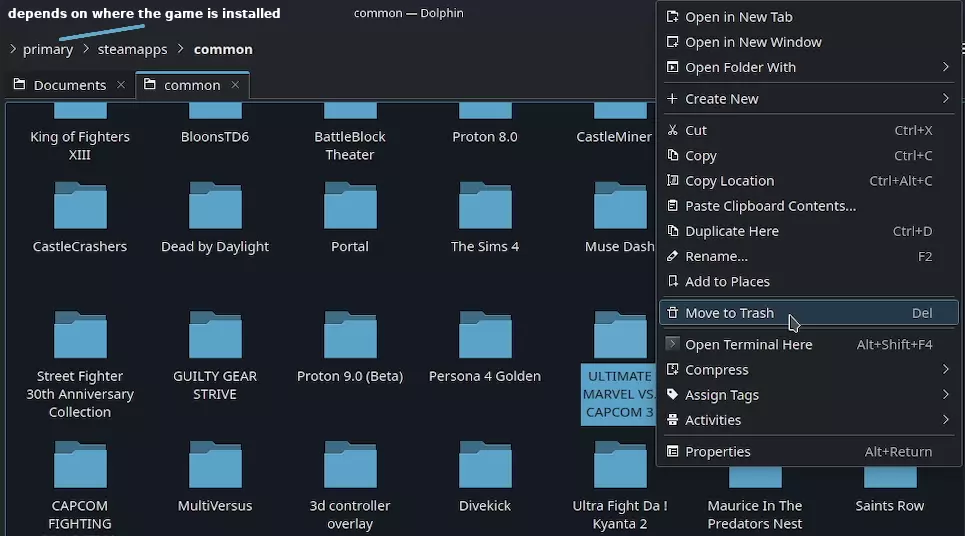
Task: Choose Open in New Tab
Action: tap(809, 17)
